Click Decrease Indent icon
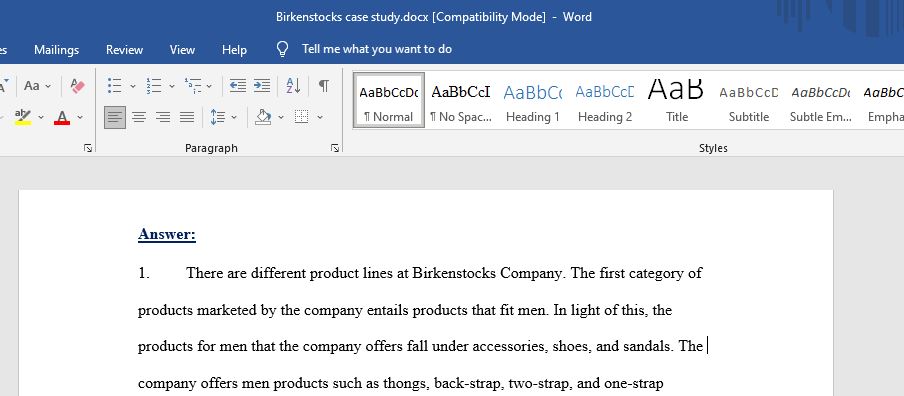This screenshot has width=904, height=396. [x=238, y=86]
